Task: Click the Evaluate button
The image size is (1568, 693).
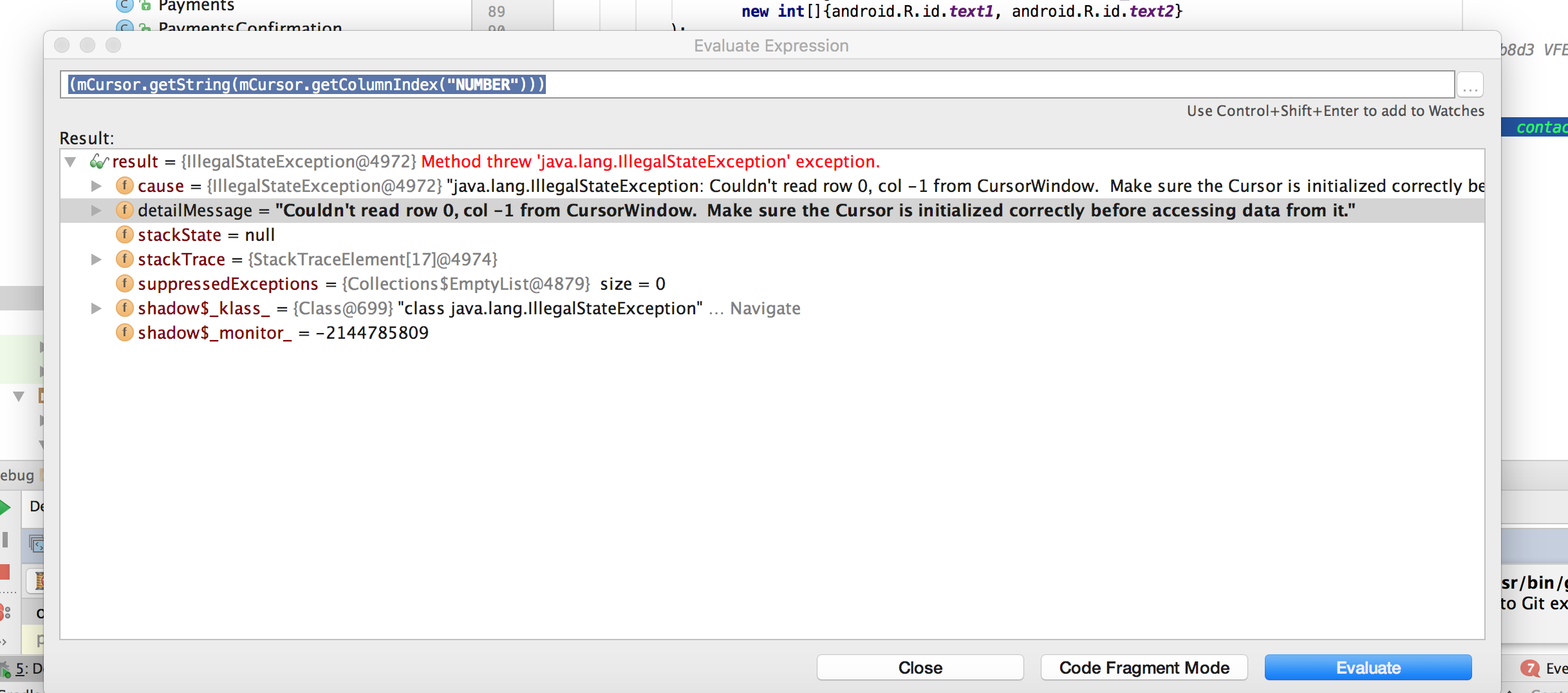Action: 1368,668
